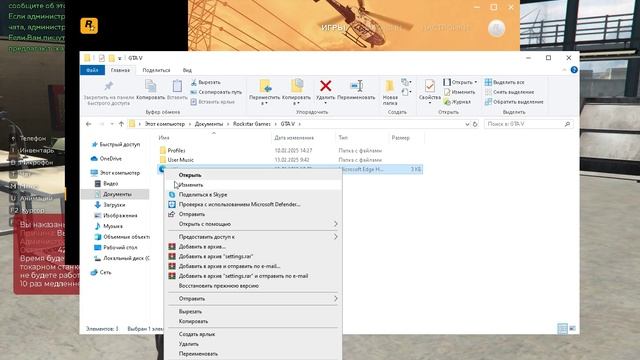640x360 pixels.
Task: Click Этот компьютер in address path
Action: [x=165, y=124]
